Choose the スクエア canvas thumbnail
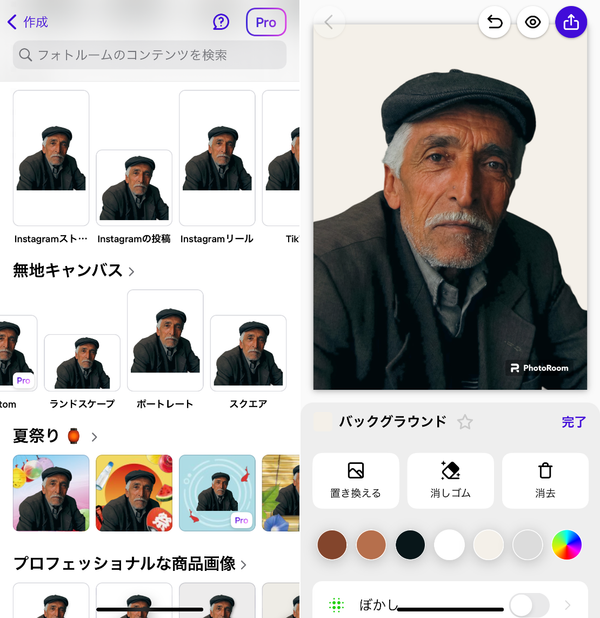The width and height of the screenshot is (600, 618). pyautogui.click(x=248, y=353)
